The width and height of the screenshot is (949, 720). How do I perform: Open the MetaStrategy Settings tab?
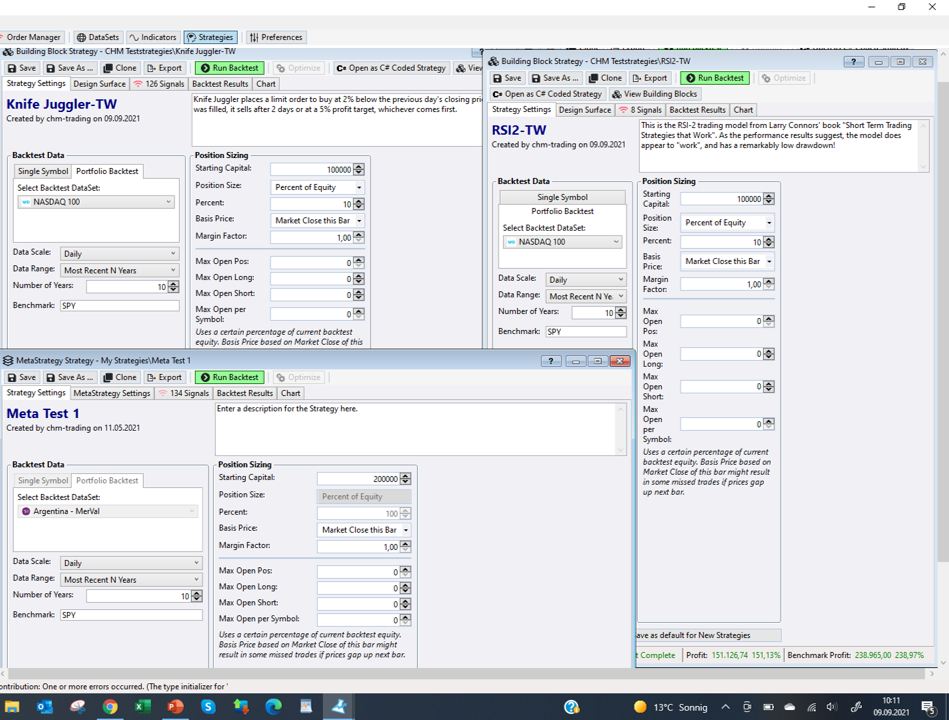coord(111,393)
